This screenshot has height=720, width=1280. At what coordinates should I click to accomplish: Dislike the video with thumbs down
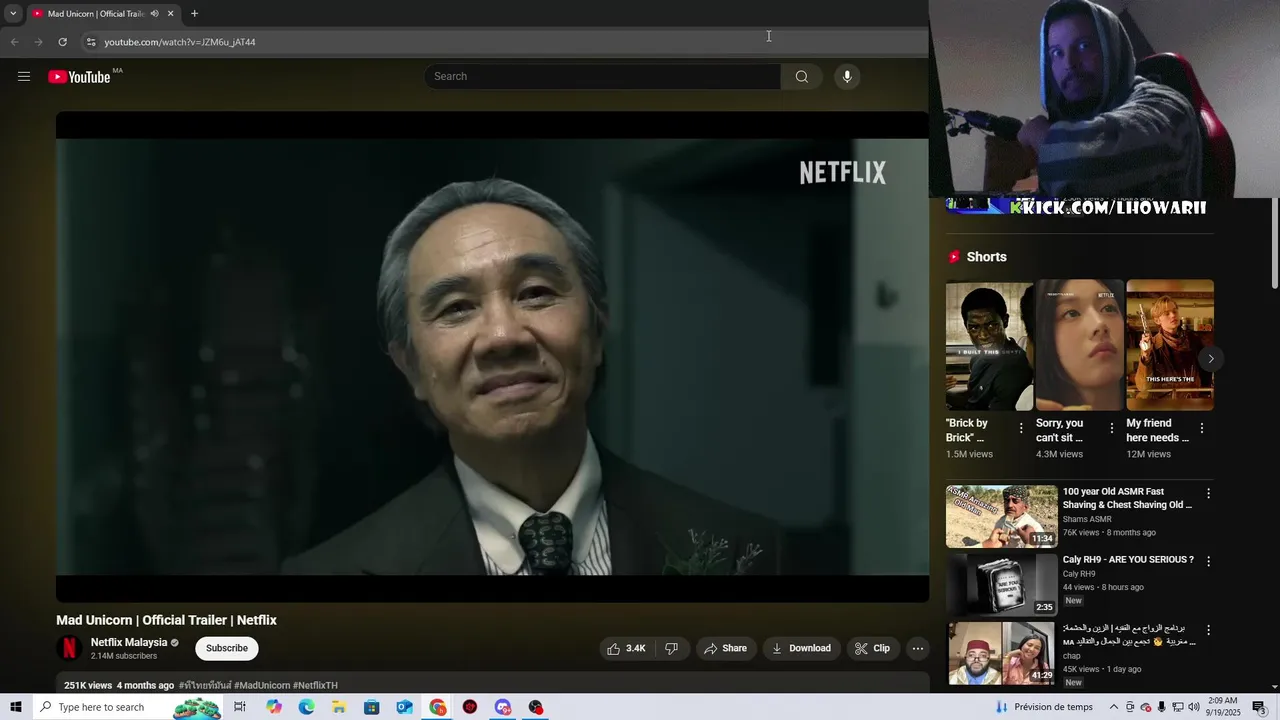pyautogui.click(x=671, y=648)
